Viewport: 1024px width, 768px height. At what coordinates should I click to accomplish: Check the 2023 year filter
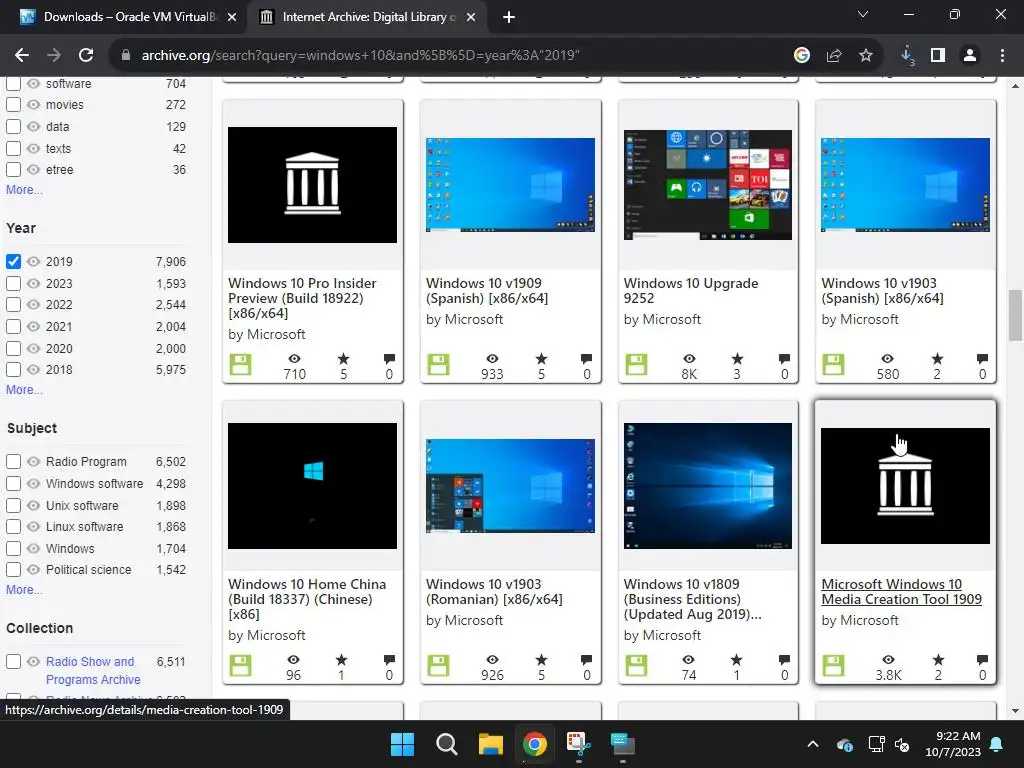coord(13,283)
